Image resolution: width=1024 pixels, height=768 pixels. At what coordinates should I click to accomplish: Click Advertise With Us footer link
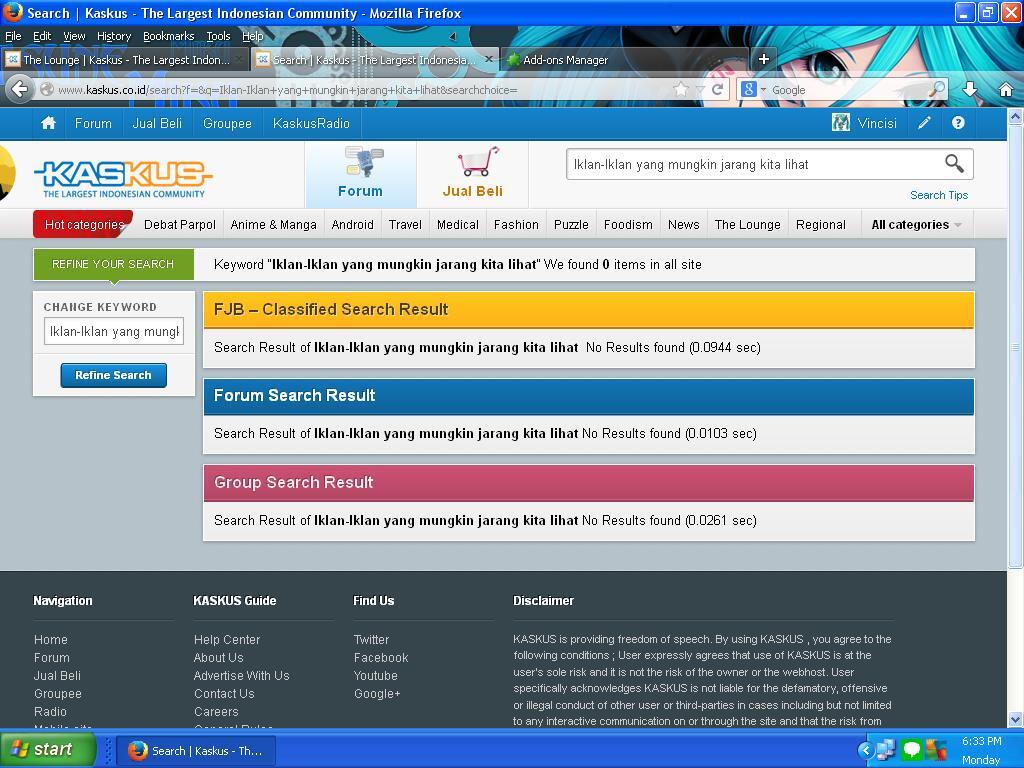pos(242,675)
